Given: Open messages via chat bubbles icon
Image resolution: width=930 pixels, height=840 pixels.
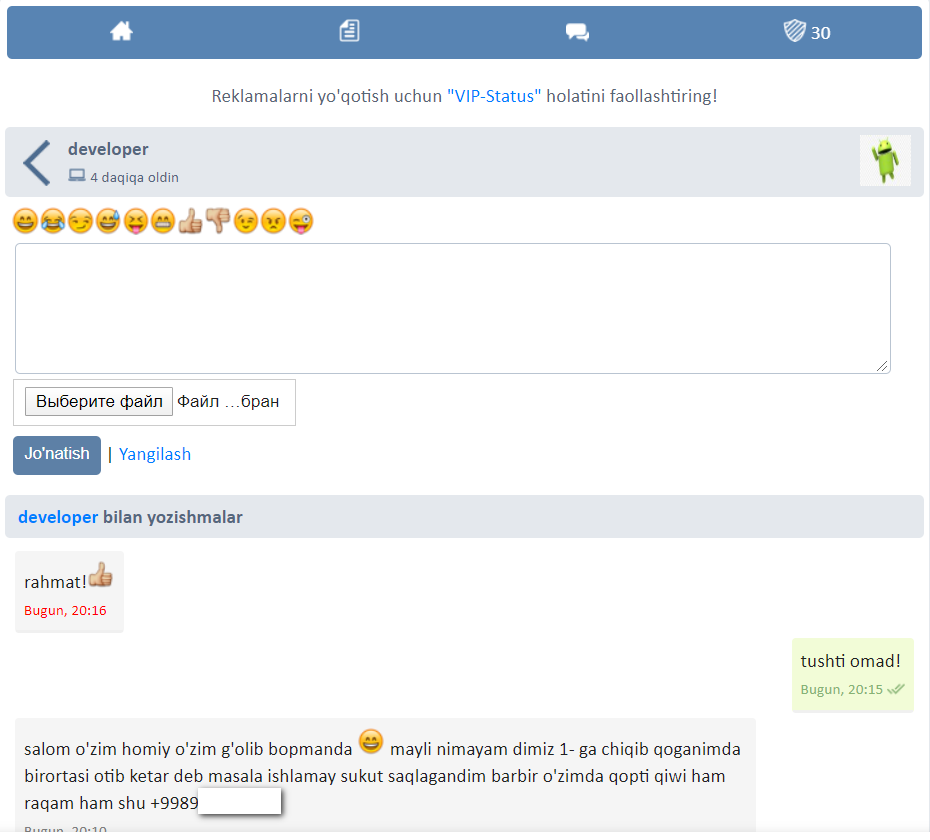Looking at the screenshot, I should coord(577,32).
